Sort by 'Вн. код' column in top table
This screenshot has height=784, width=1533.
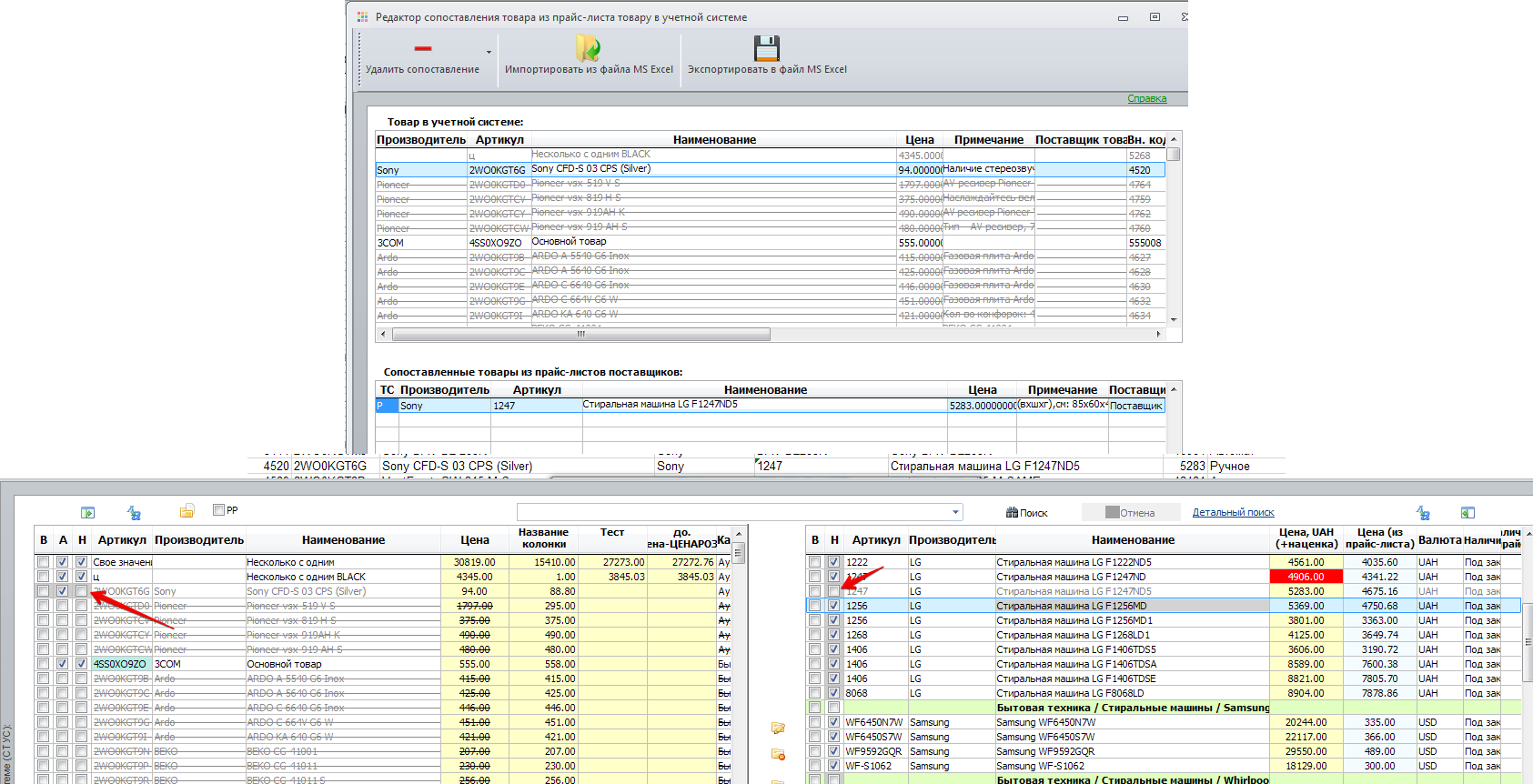point(1146,139)
